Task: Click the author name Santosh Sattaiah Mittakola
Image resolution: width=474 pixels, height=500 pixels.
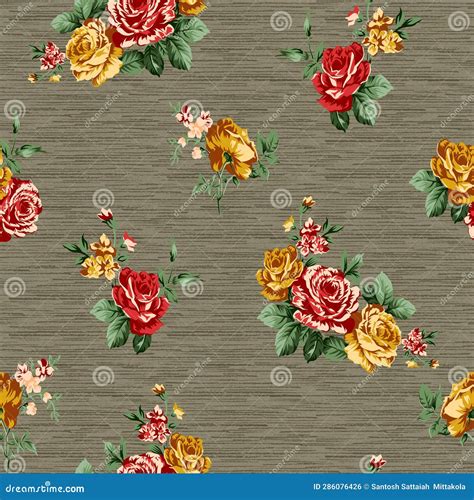Action: [x=418, y=487]
